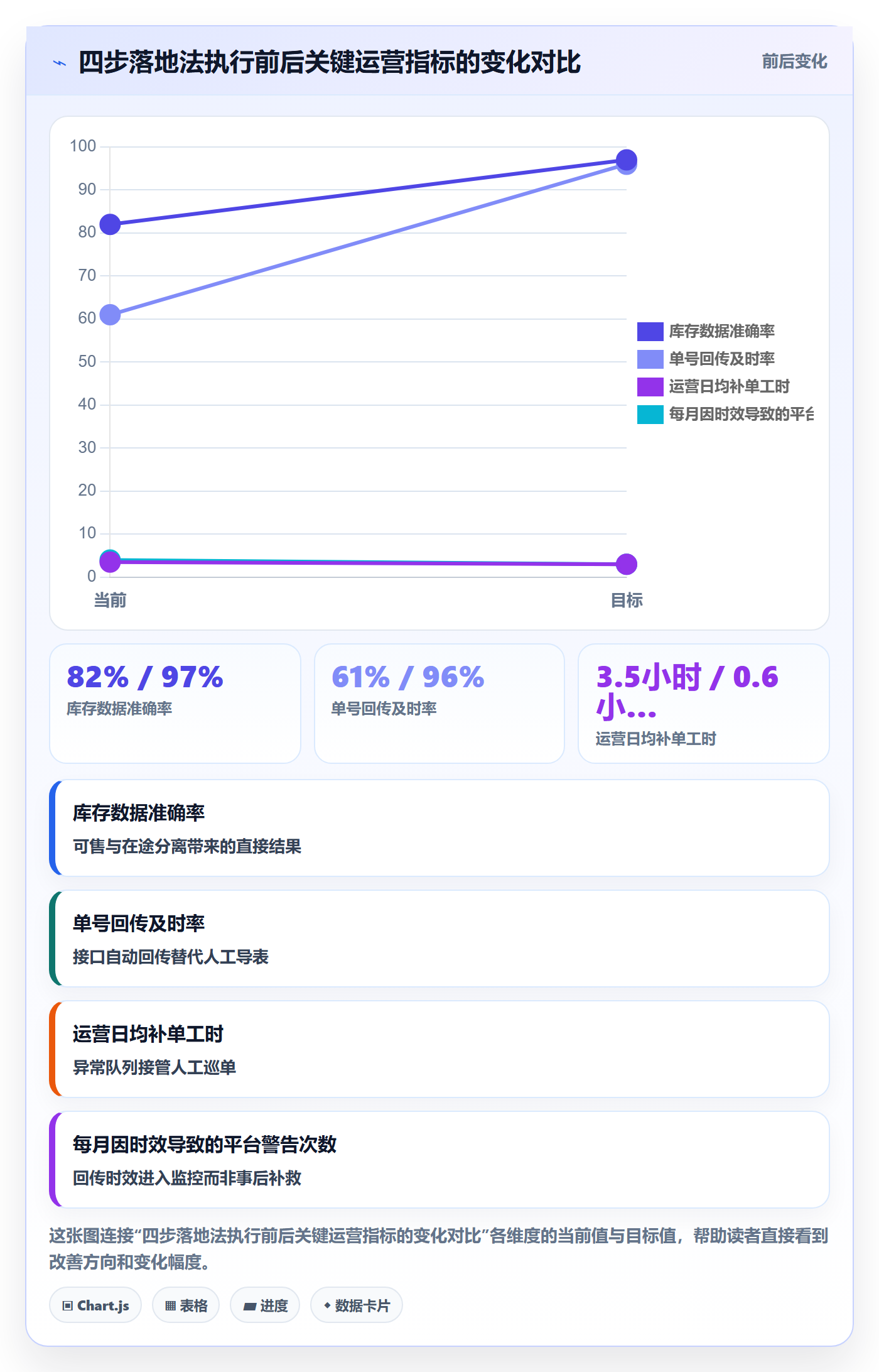Viewport: 879px width, 1372px height.
Task: Click the chart description paragraph below the list
Action: tap(439, 1249)
